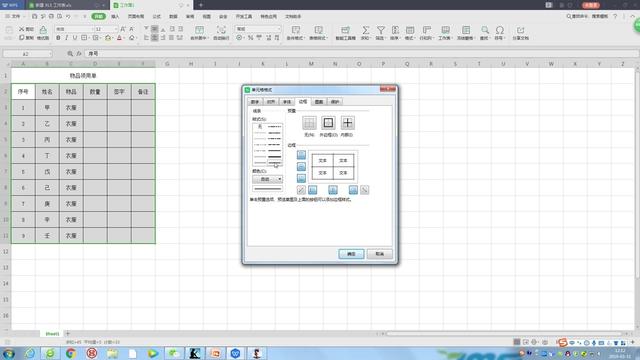This screenshot has width=640, height=360.
Task: Click the AutoSum sigma icon
Action: coord(366,30)
